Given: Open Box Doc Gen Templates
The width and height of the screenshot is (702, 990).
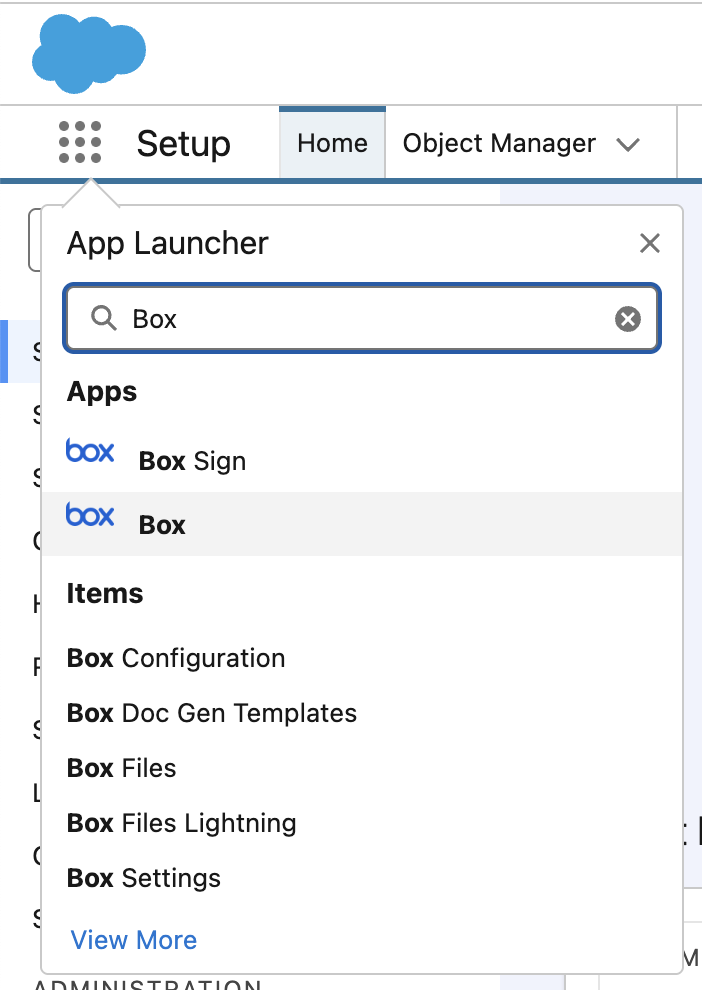Looking at the screenshot, I should pyautogui.click(x=212, y=713).
